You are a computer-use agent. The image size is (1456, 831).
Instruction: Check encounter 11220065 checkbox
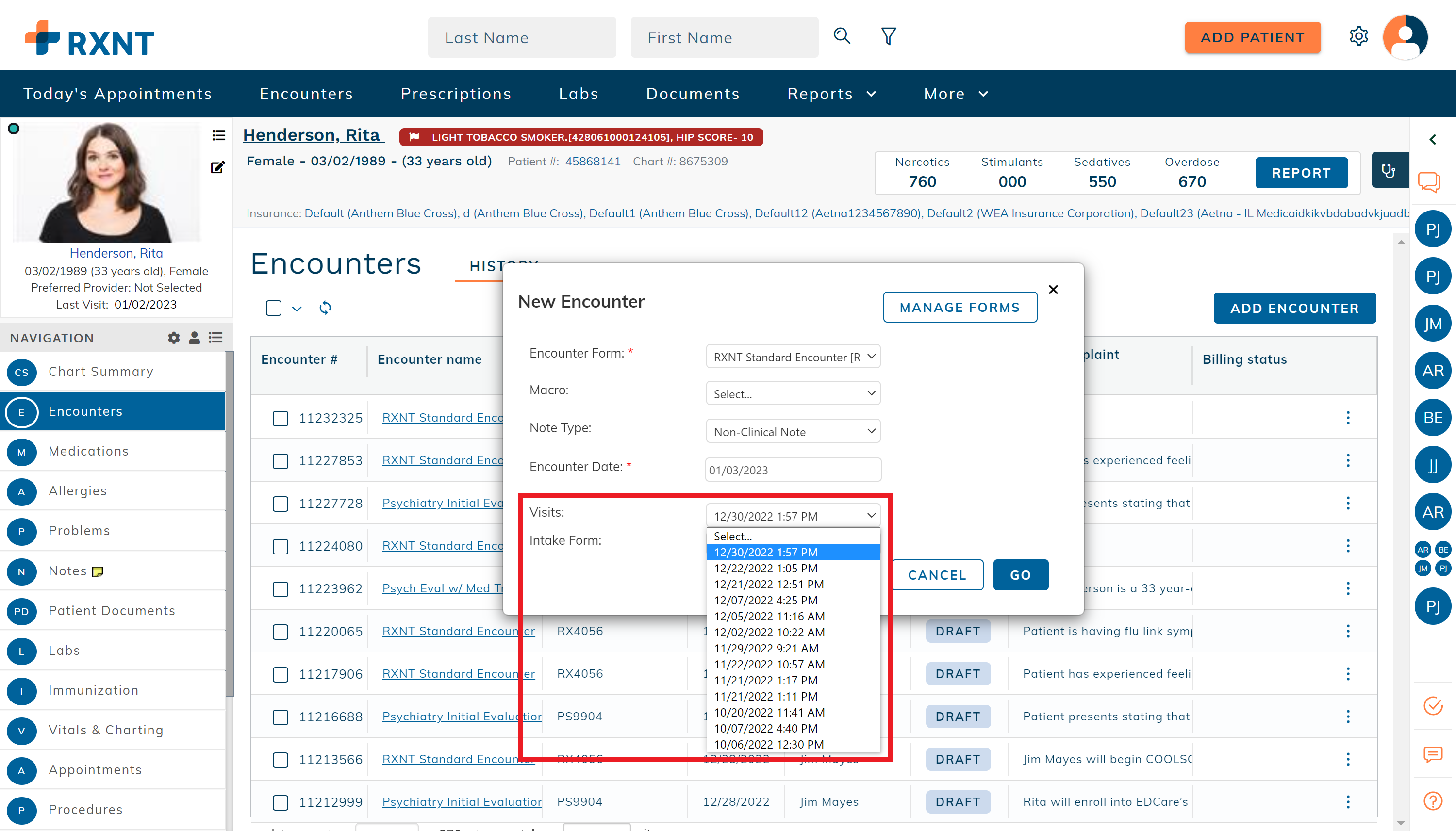pyautogui.click(x=281, y=632)
